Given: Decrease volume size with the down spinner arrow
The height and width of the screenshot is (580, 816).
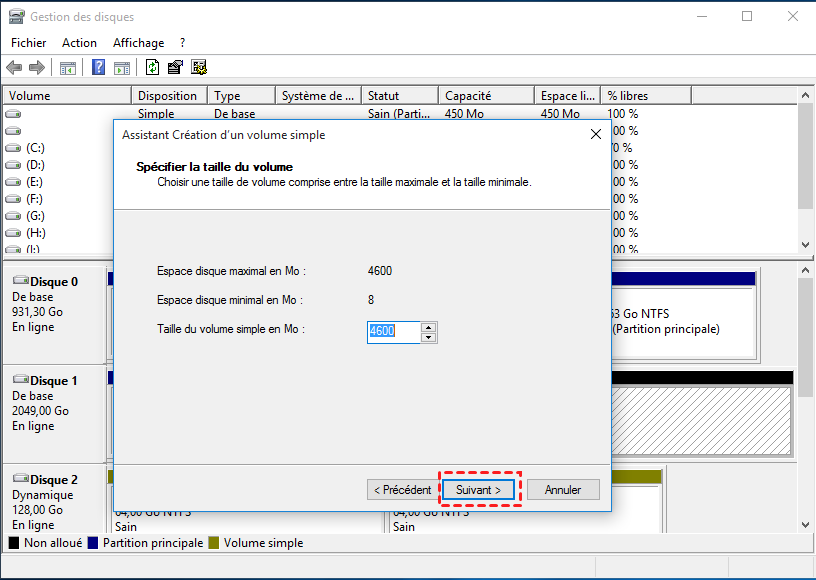Looking at the screenshot, I should coord(428,338).
